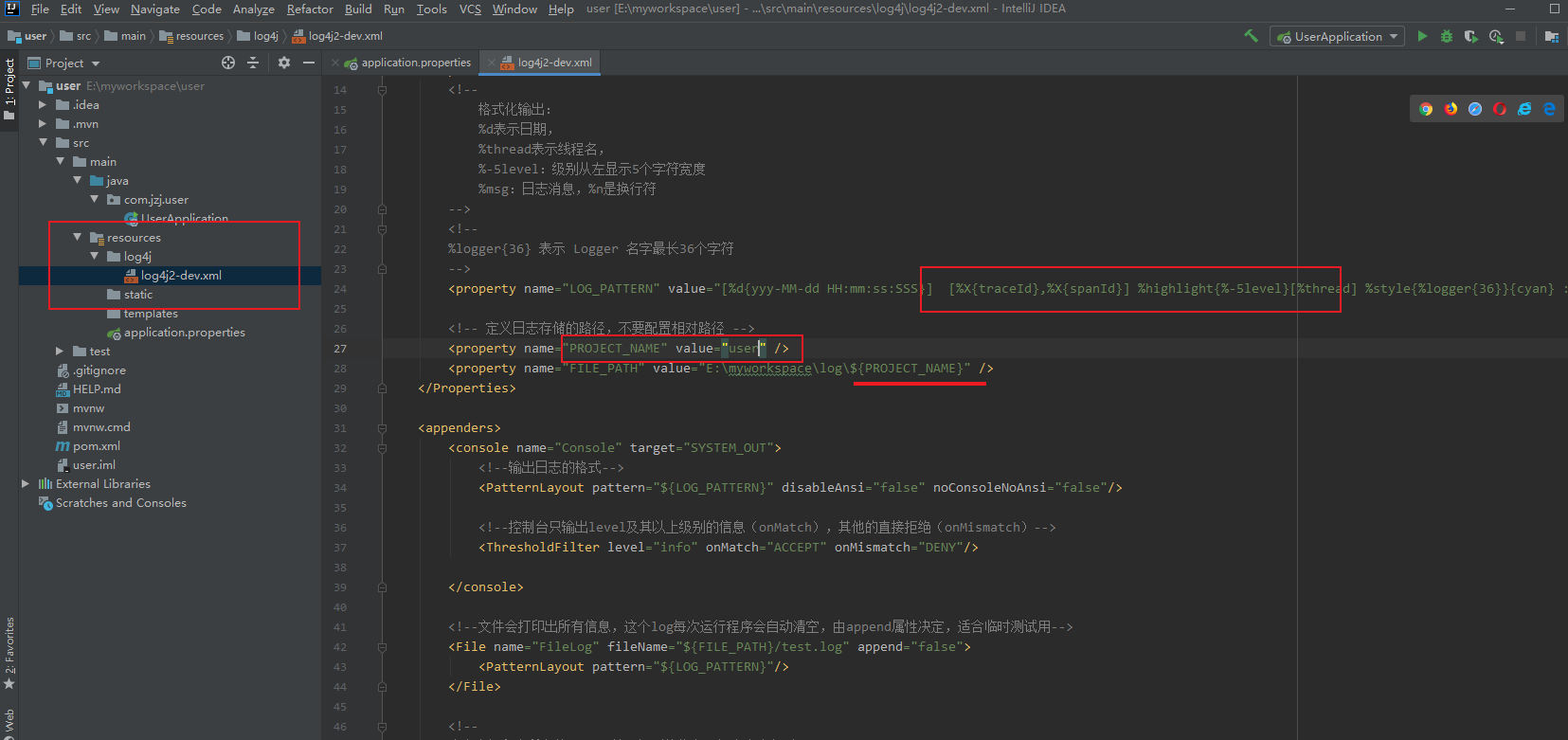Select mvnw.cmd in the project tree

coord(101,427)
